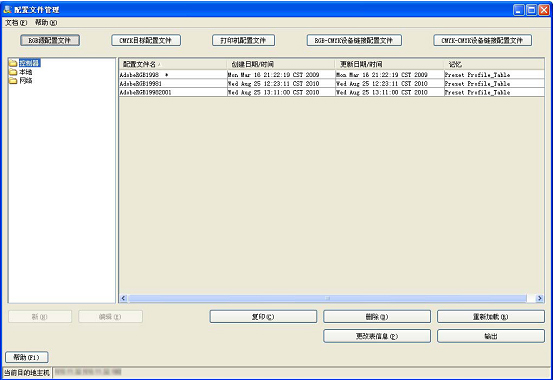Click the 更改表信息 button
Viewport: 553px width, 380px height.
click(x=377, y=336)
